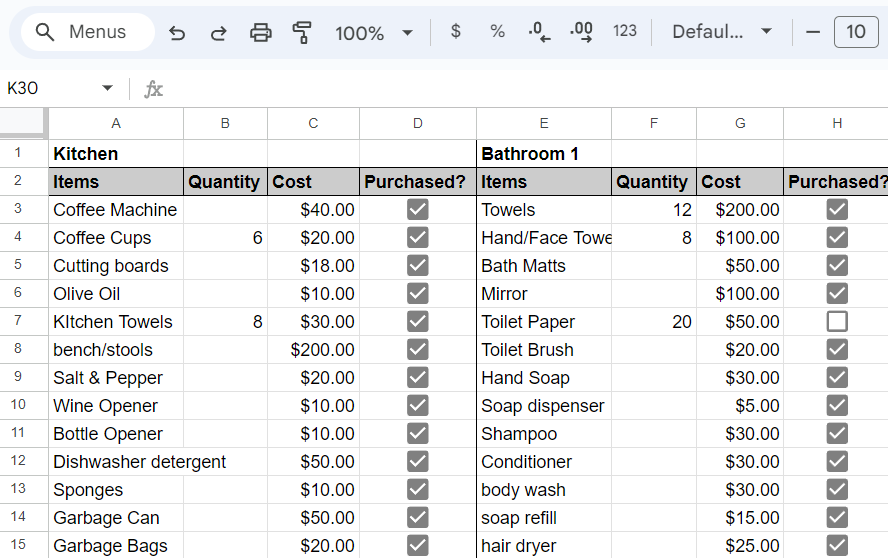888x558 pixels.
Task: Select column A header
Action: 116,123
